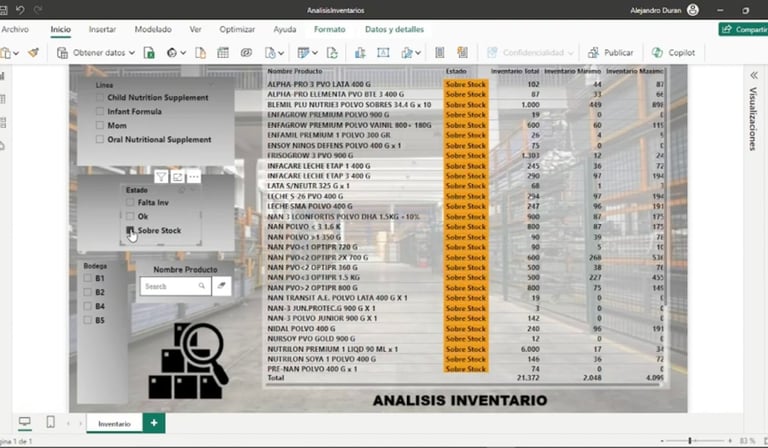768x448 pixels.
Task: Click the Recent sources icon
Action: coord(270,52)
